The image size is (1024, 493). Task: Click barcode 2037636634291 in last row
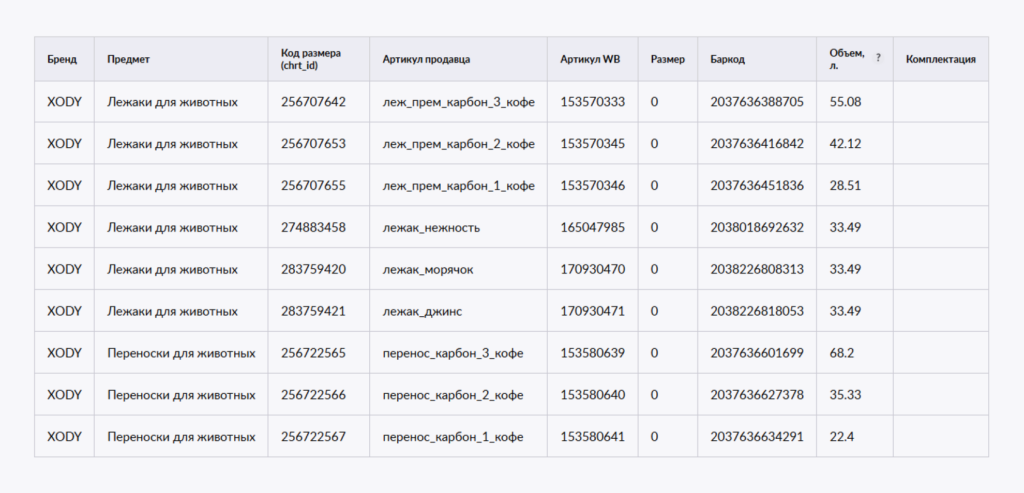point(756,438)
